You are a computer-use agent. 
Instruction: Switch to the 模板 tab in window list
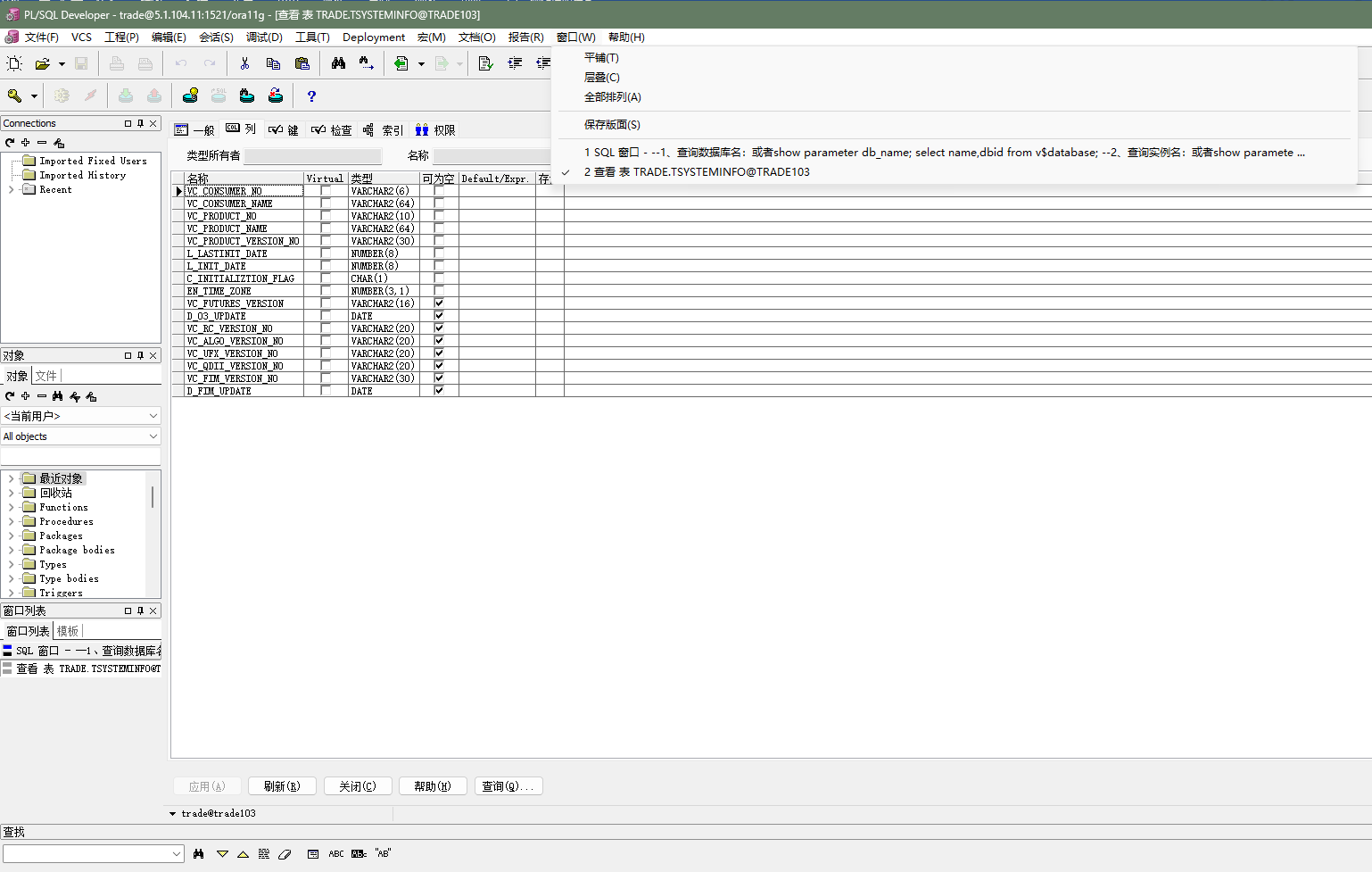(x=68, y=631)
